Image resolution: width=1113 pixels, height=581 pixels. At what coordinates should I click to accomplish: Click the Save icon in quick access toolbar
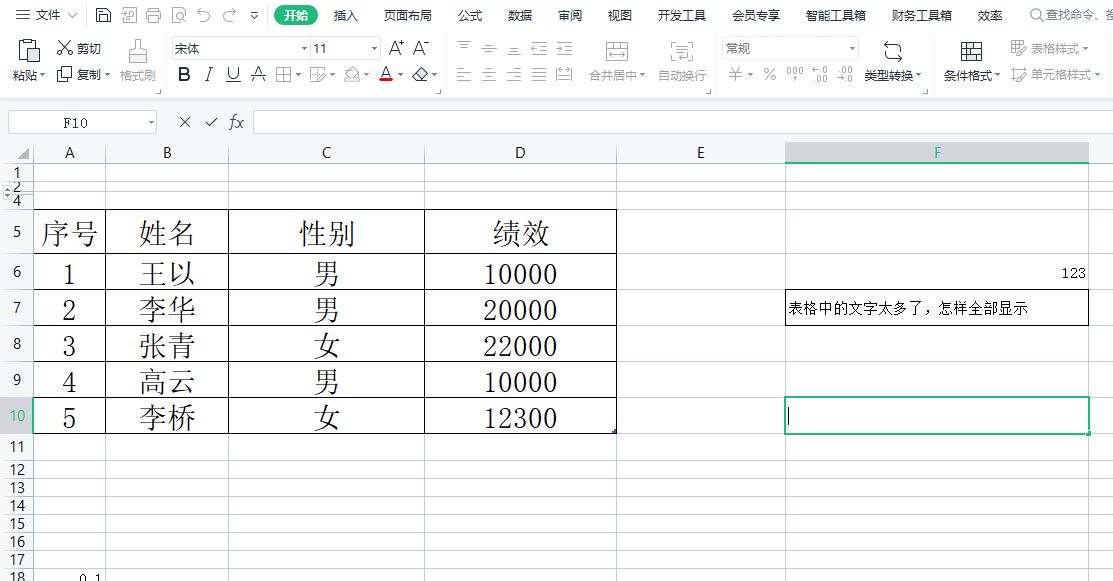(x=104, y=15)
